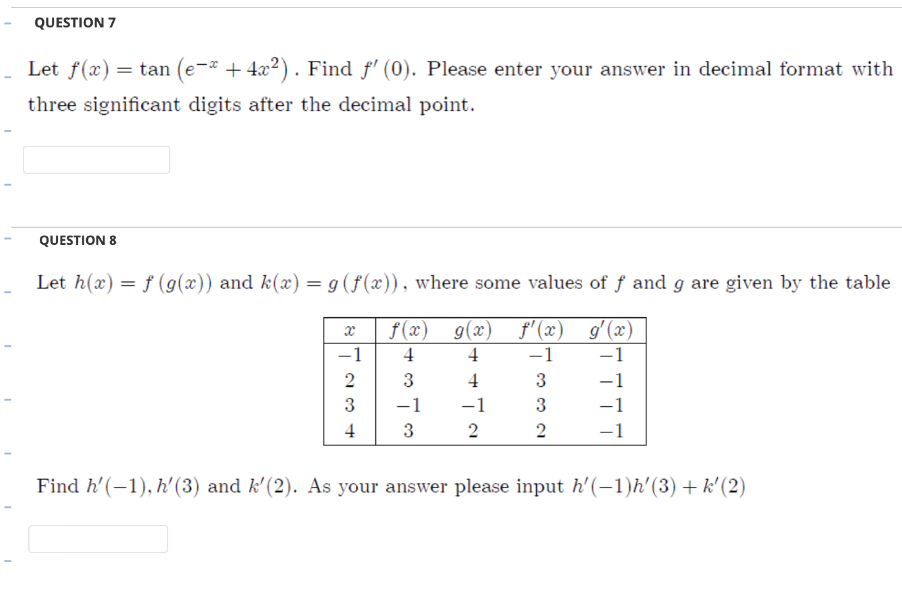Click the answer input field for Question 7
Viewport: 902px width, 600px height.
[x=96, y=160]
